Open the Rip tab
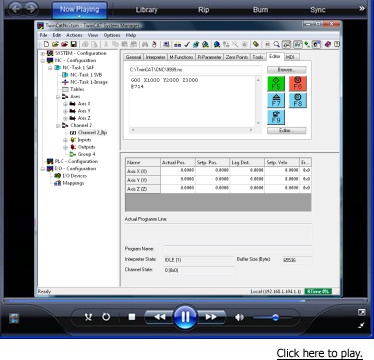The width and height of the screenshot is (374, 360). (x=203, y=10)
